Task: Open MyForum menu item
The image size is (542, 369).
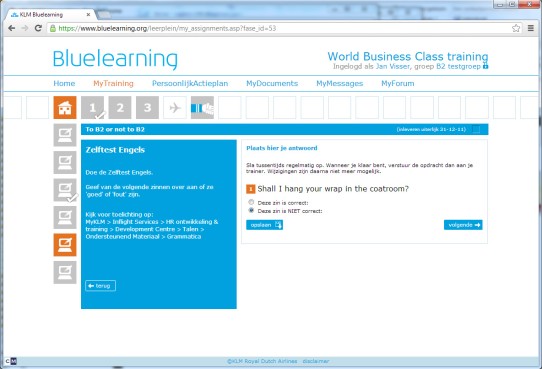Action: [398, 83]
